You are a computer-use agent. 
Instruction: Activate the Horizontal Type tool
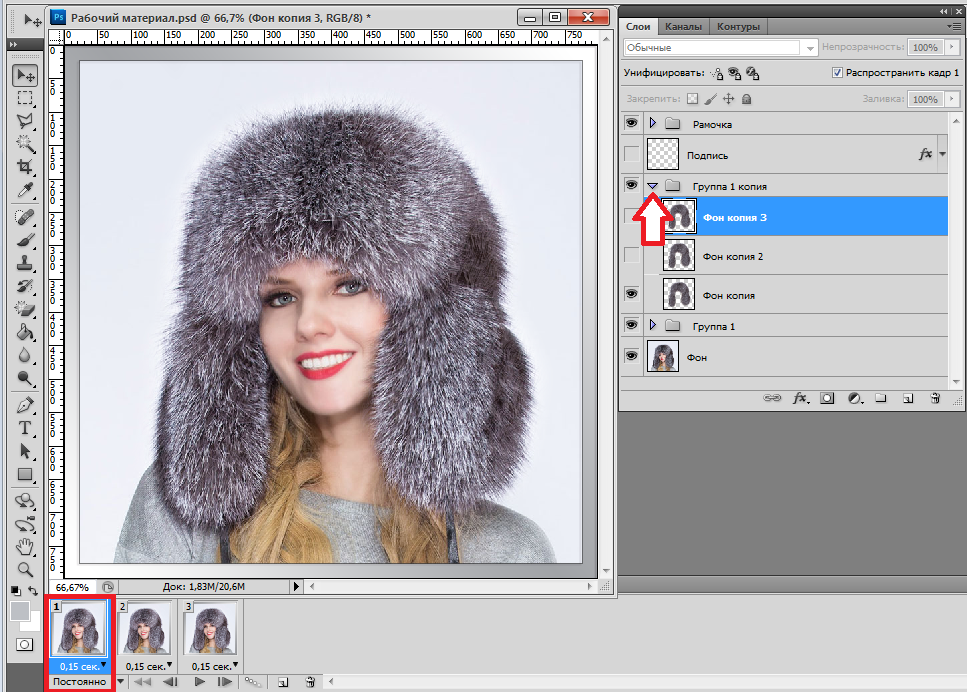point(25,428)
